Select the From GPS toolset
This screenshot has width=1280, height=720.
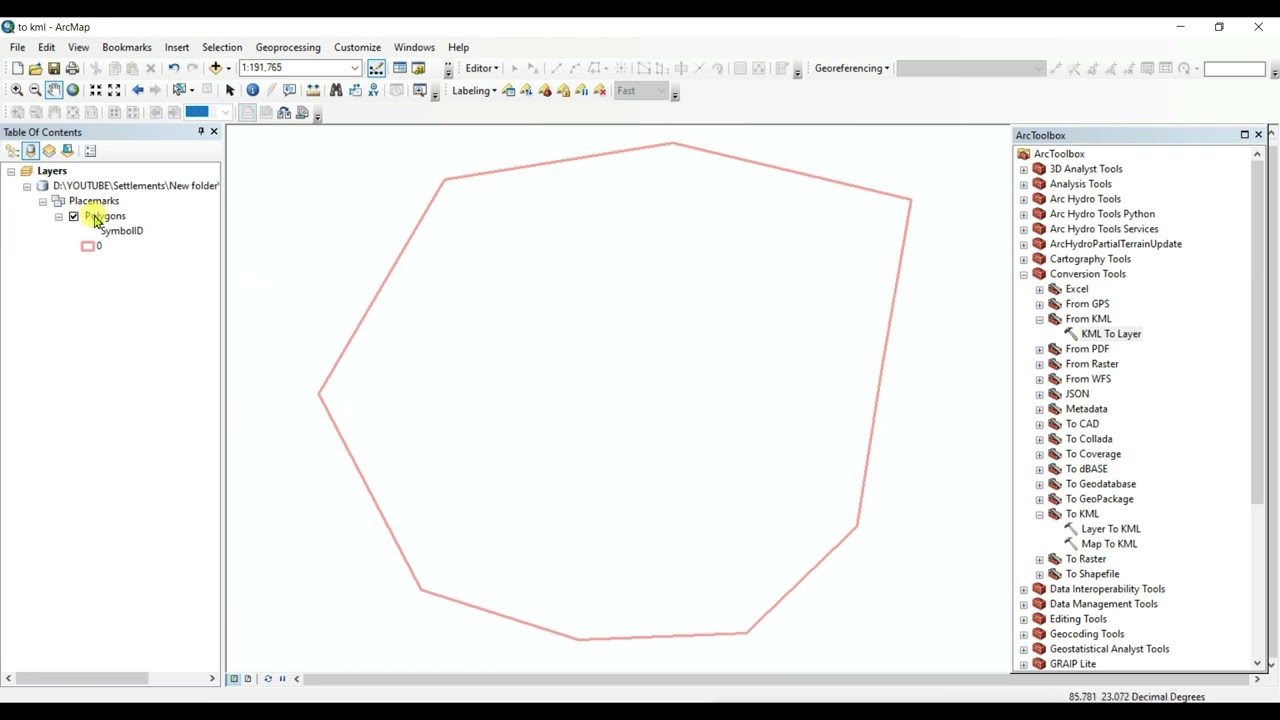[x=1087, y=304]
